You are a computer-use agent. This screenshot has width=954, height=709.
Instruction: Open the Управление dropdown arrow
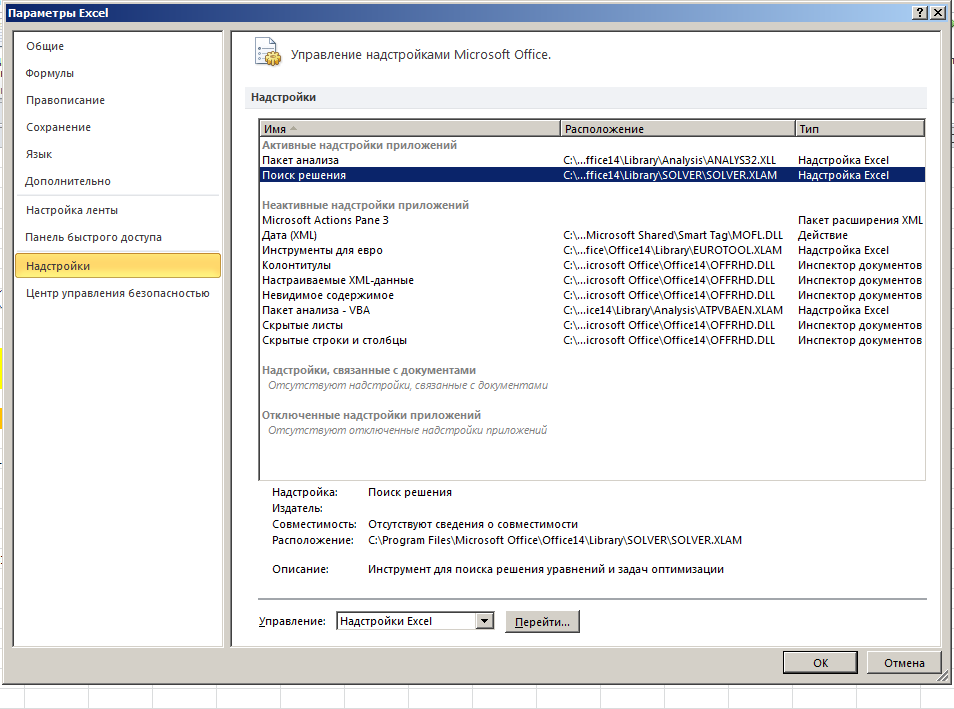pyautogui.click(x=484, y=621)
